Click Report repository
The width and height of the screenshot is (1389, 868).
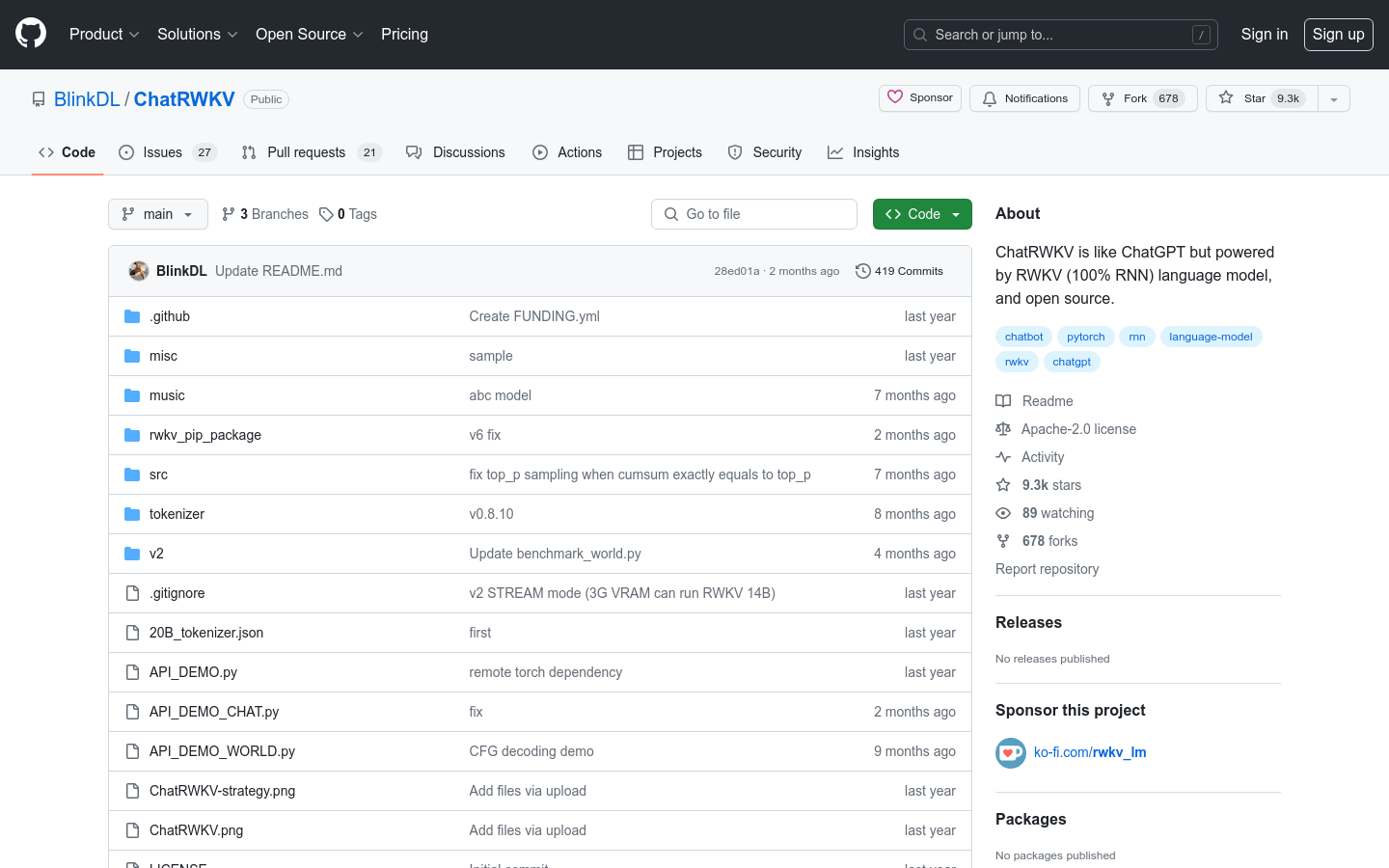click(1047, 569)
